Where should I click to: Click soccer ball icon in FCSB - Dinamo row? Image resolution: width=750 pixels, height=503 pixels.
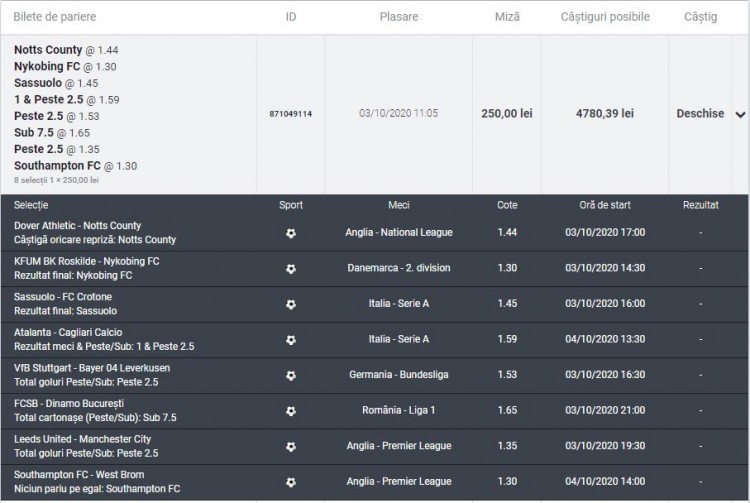click(x=290, y=411)
